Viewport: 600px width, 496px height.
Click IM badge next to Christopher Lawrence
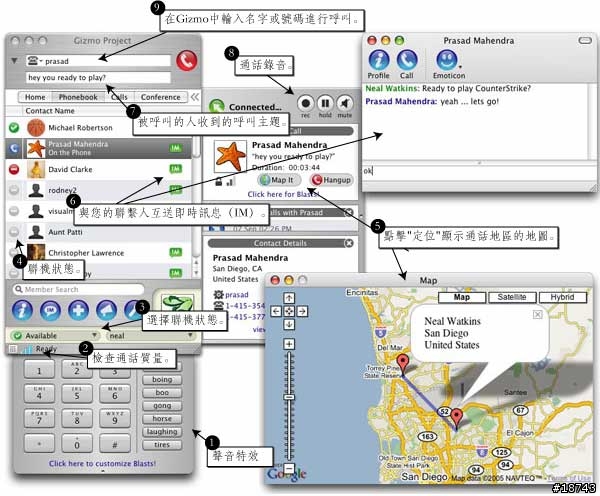tap(176, 252)
